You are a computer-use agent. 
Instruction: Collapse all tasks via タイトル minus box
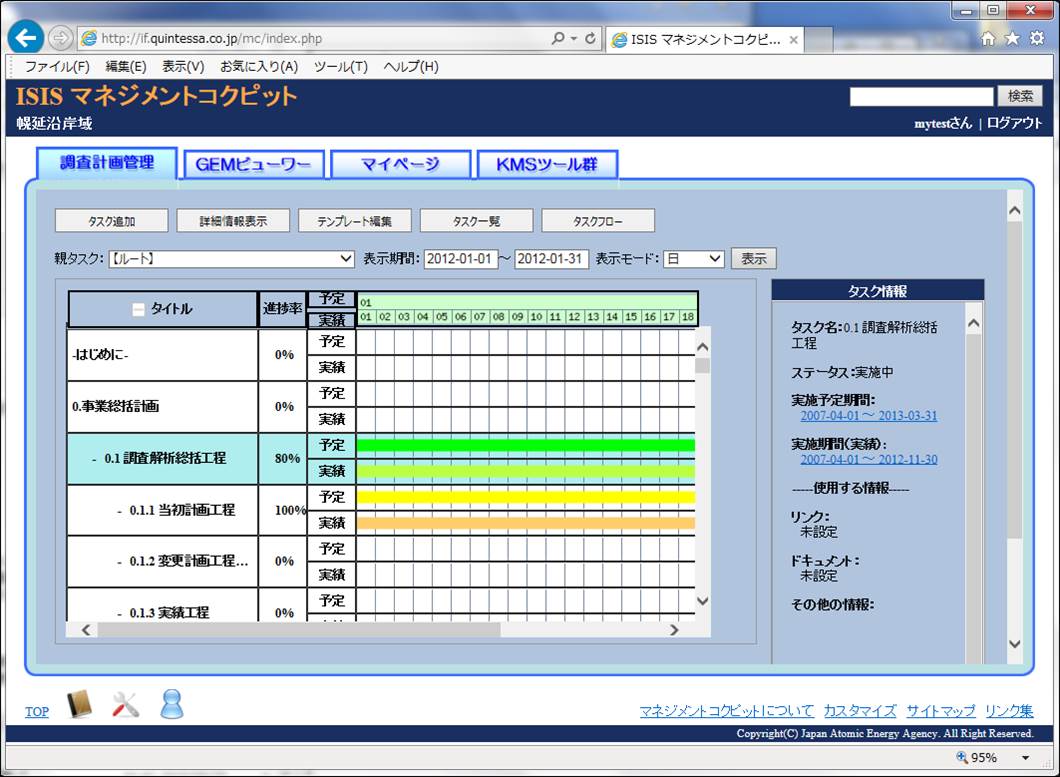coord(138,310)
